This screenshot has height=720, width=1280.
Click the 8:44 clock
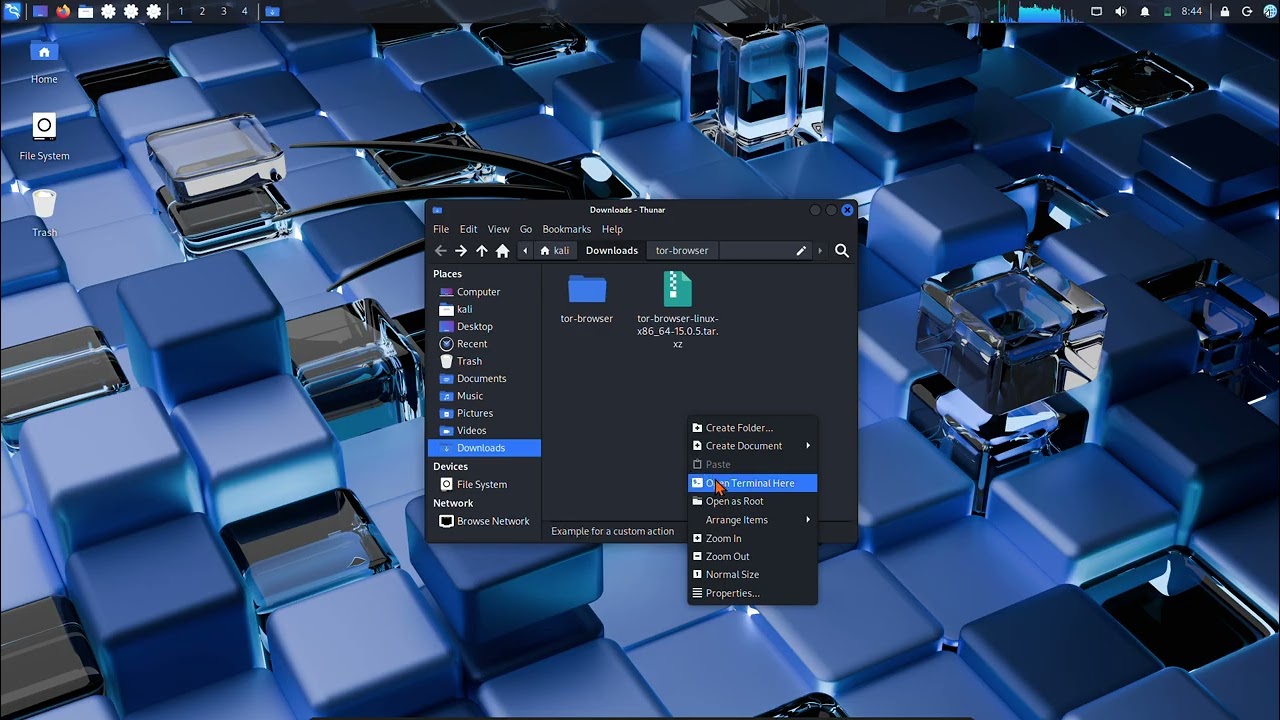tap(1192, 12)
